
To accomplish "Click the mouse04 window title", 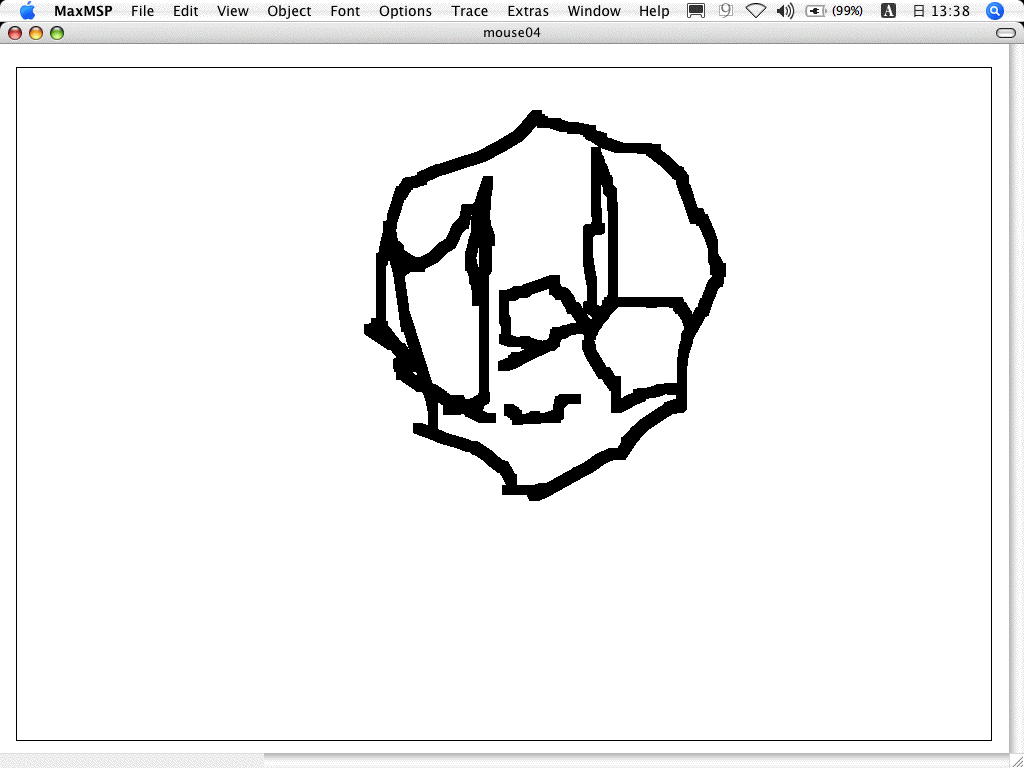I will coord(511,33).
